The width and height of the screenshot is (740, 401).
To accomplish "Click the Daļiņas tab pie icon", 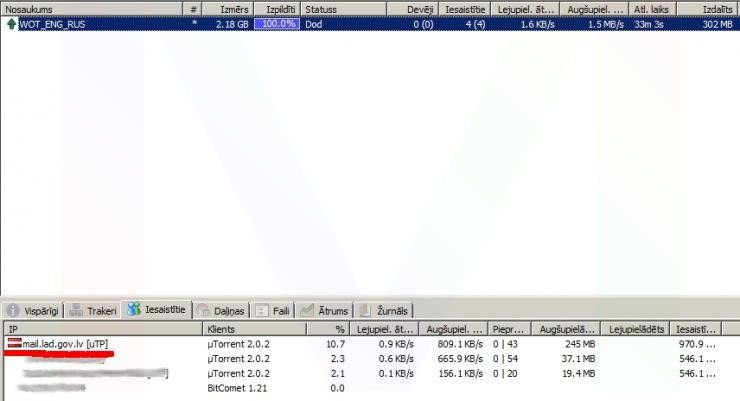I will click(204, 311).
